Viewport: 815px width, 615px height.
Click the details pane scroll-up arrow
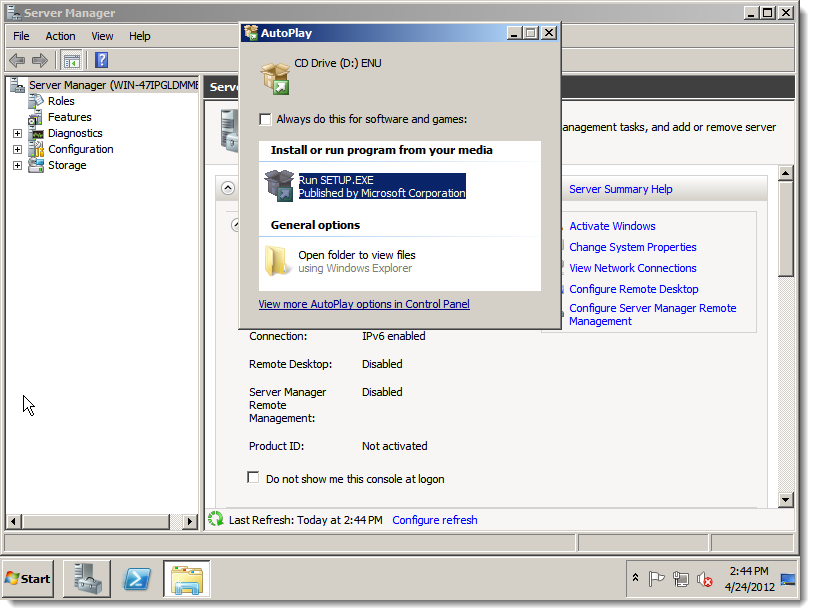click(785, 173)
